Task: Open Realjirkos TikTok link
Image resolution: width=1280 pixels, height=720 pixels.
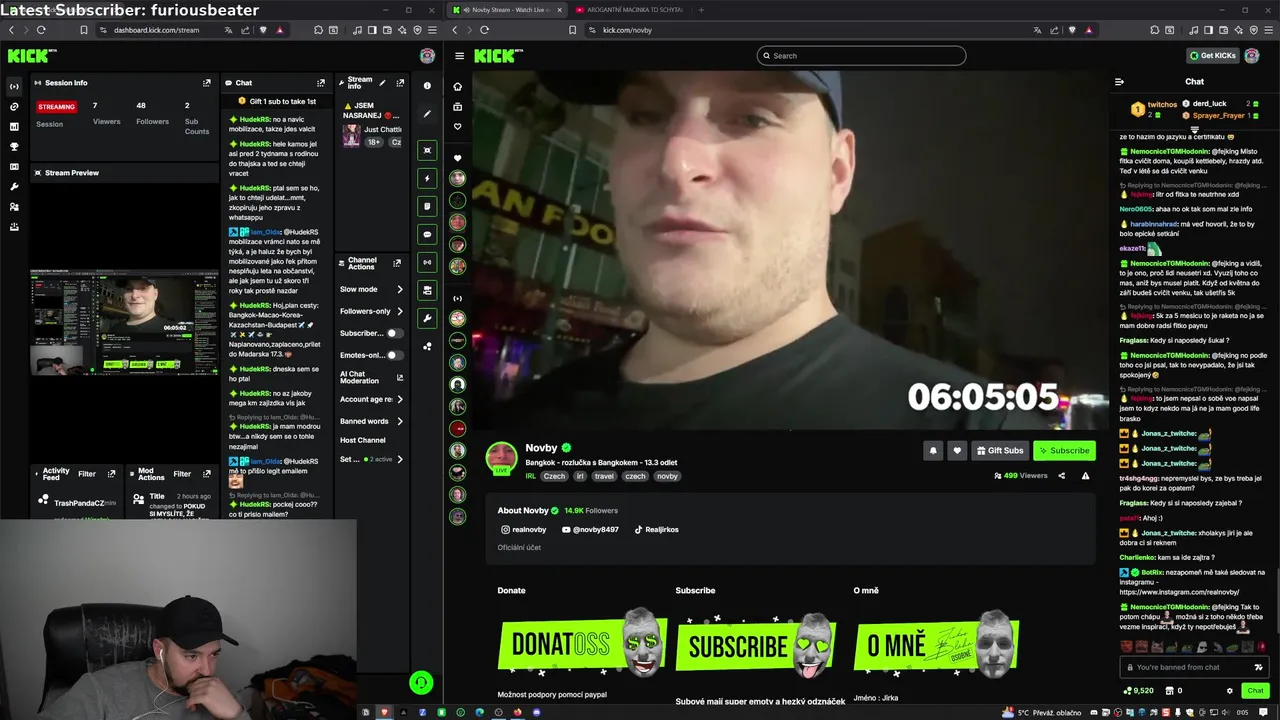Action: [656, 529]
